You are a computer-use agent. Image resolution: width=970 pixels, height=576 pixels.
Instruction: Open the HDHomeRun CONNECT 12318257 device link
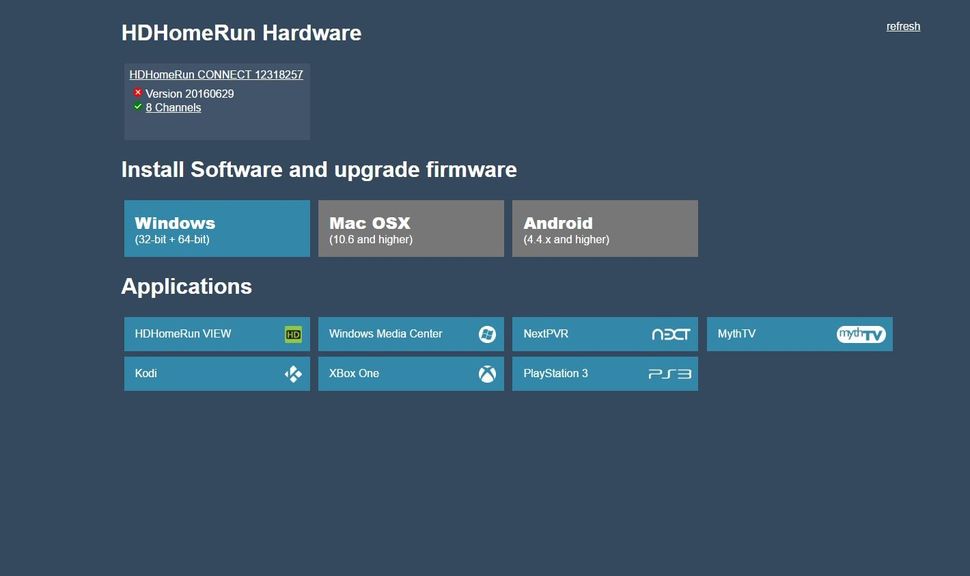click(216, 75)
